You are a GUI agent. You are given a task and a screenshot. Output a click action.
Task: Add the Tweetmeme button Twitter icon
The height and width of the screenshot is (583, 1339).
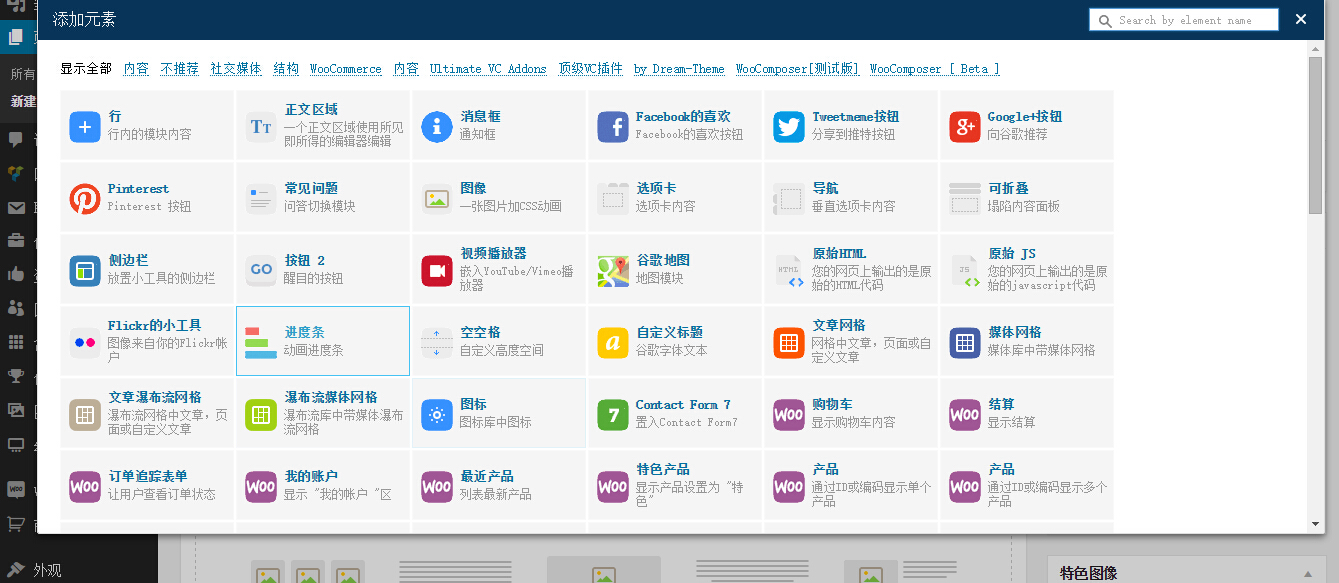pos(789,127)
